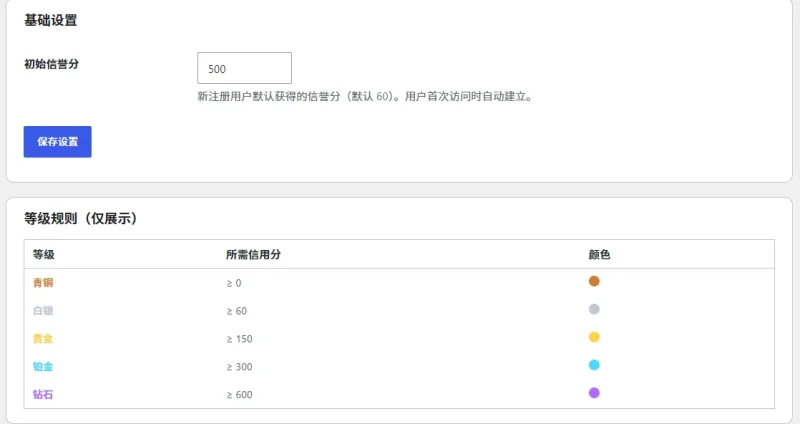Viewport: 800px width, 424px height.
Task: Click the purple color dot for 钻石
Action: pyautogui.click(x=594, y=393)
